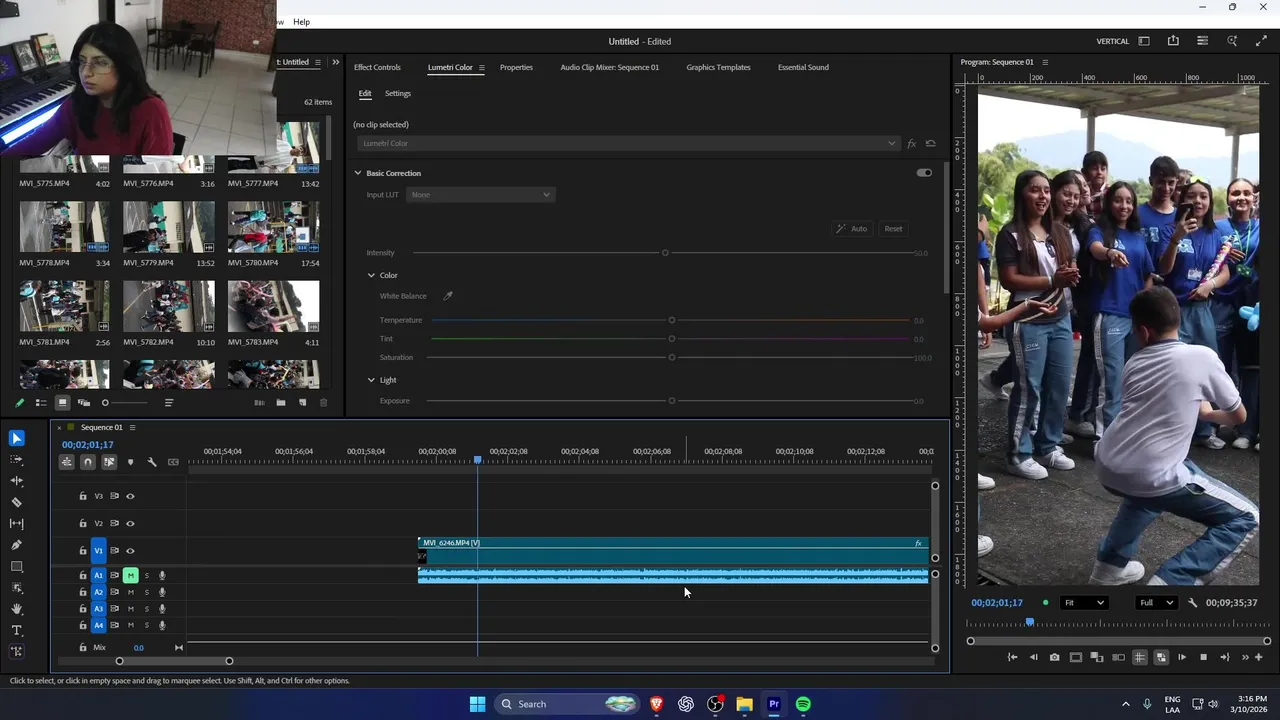The width and height of the screenshot is (1280, 720).
Task: Select the Ripple Edit tool
Action: tap(16, 481)
